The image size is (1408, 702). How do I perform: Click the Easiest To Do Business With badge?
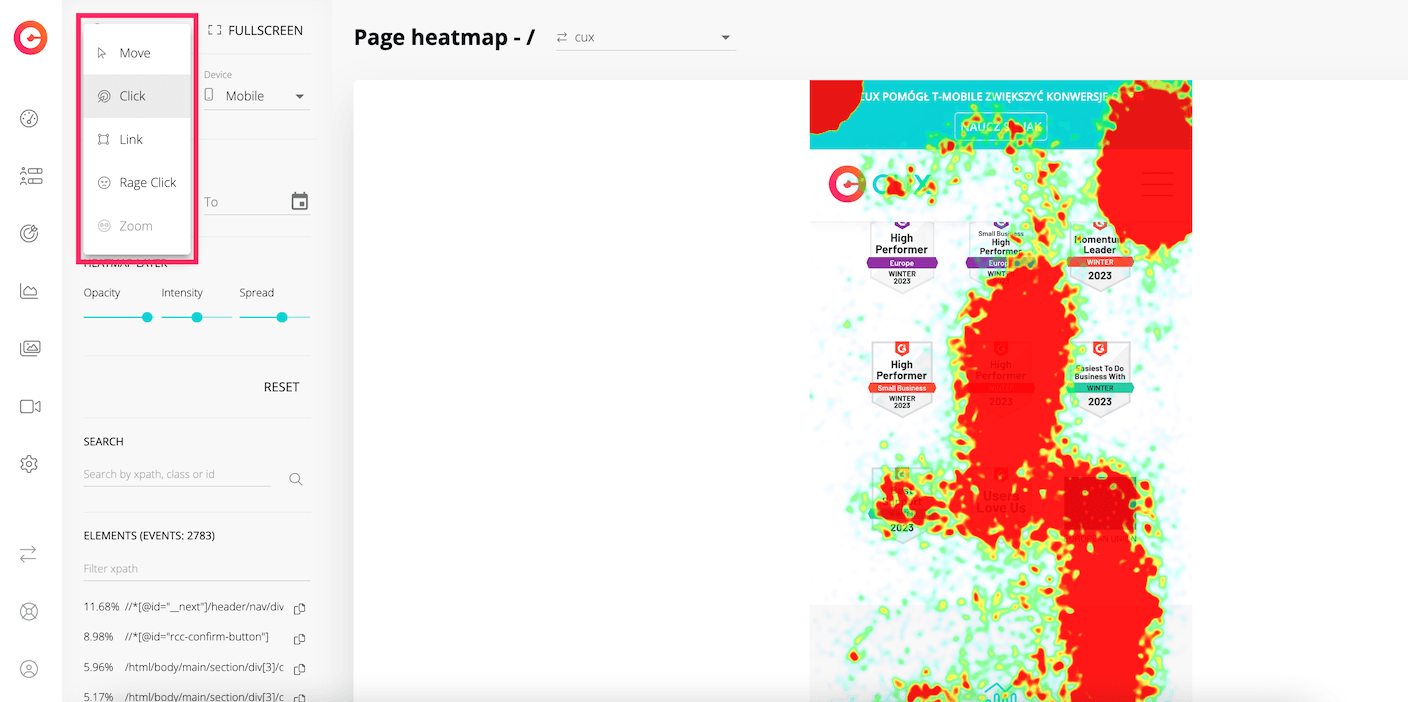point(1100,380)
